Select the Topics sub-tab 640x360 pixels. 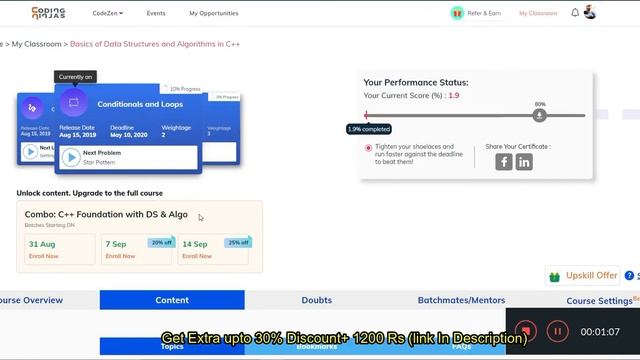tap(172, 346)
